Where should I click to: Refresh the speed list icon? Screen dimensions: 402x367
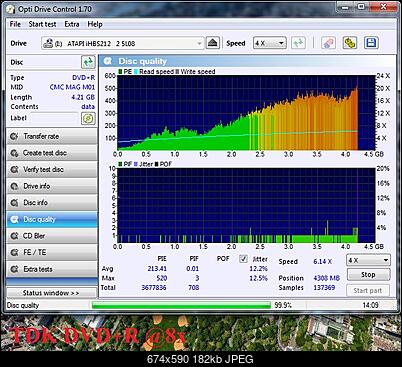[x=298, y=43]
